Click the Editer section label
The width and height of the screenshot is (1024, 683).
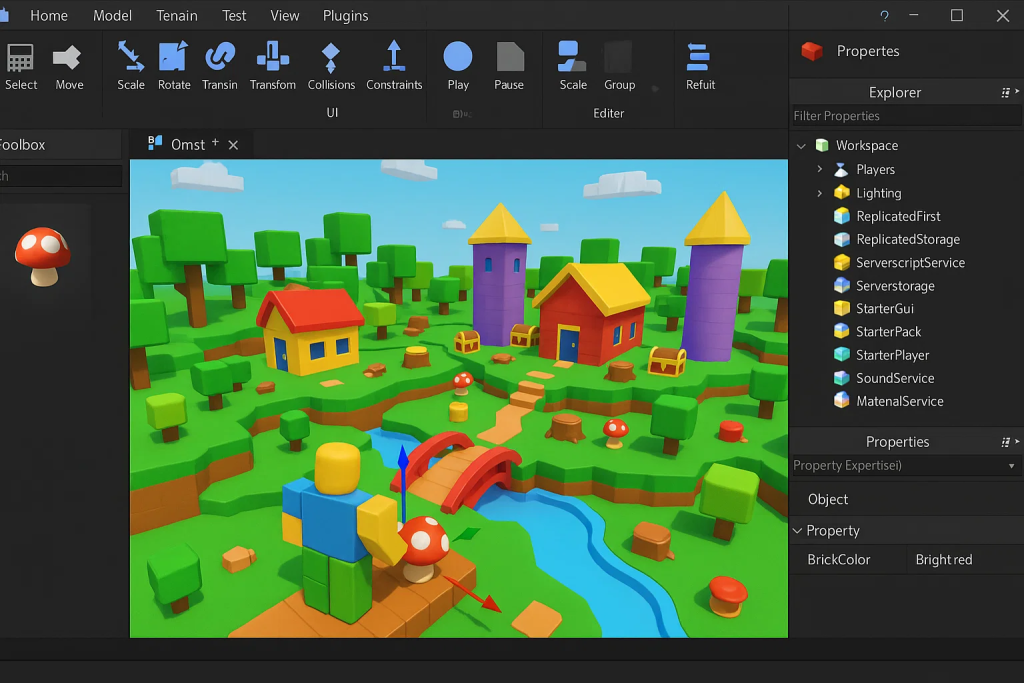[608, 114]
